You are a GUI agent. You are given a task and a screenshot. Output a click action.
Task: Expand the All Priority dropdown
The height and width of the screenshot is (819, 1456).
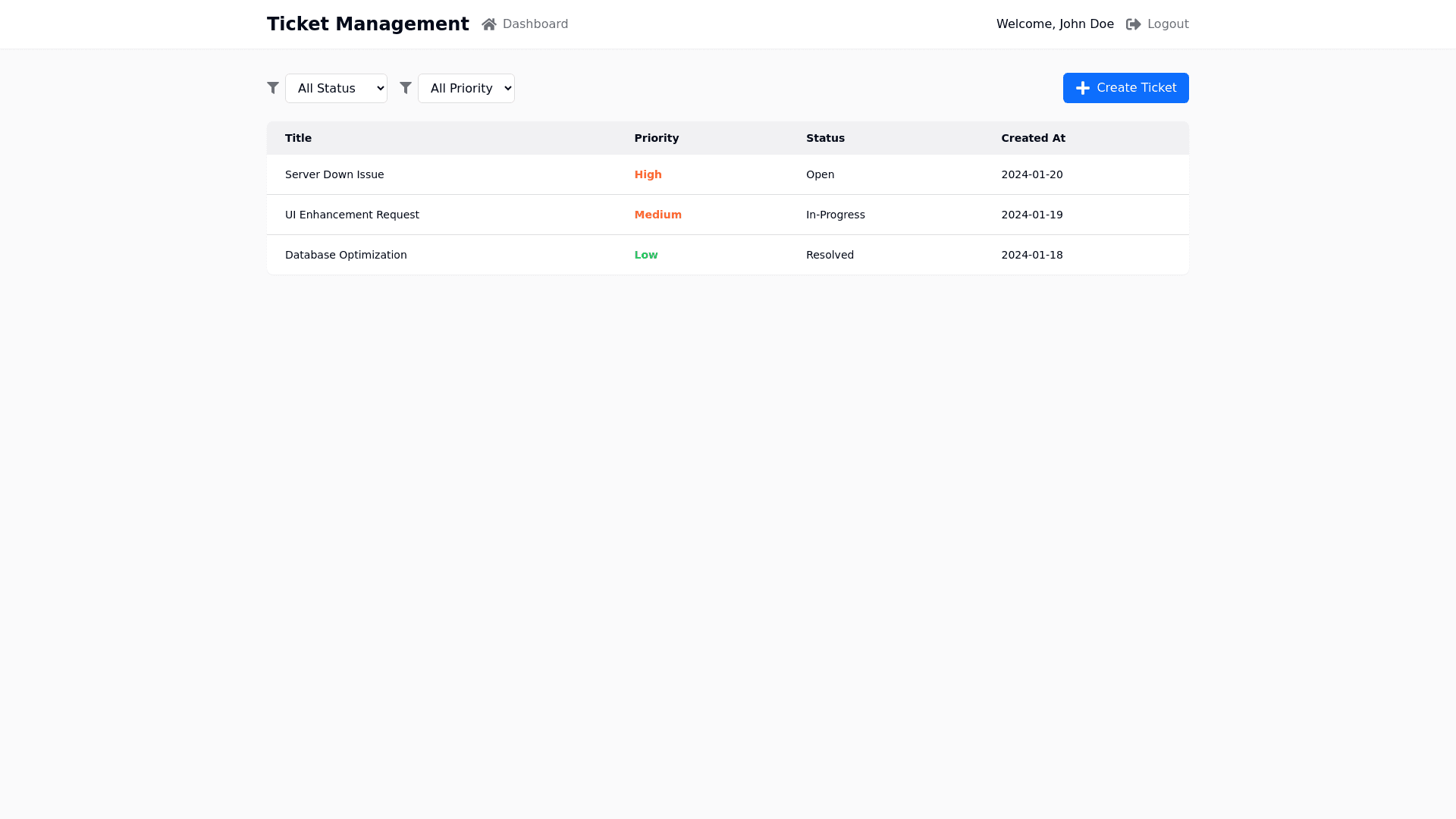click(466, 88)
